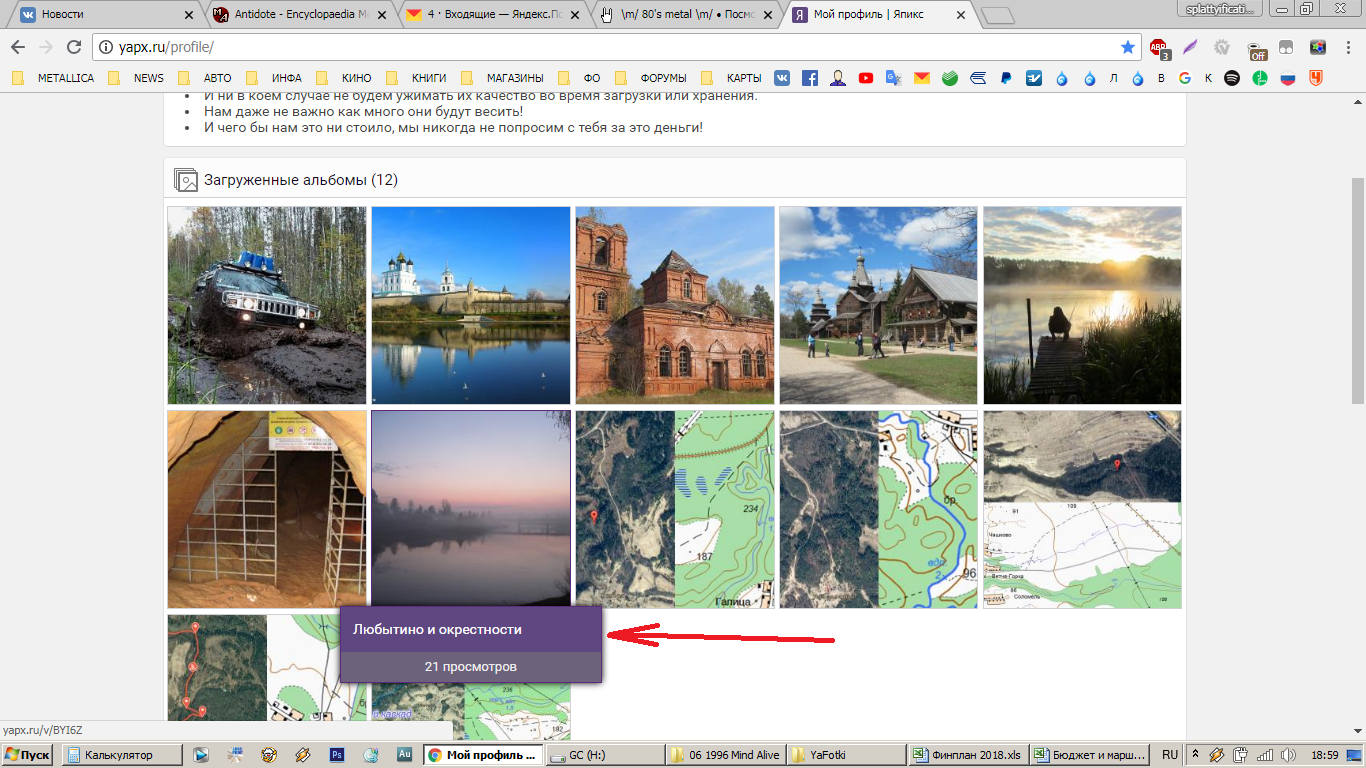This screenshot has width=1366, height=768.
Task: Open the Yandex Mail envelope bookmark
Action: pyautogui.click(x=921, y=78)
